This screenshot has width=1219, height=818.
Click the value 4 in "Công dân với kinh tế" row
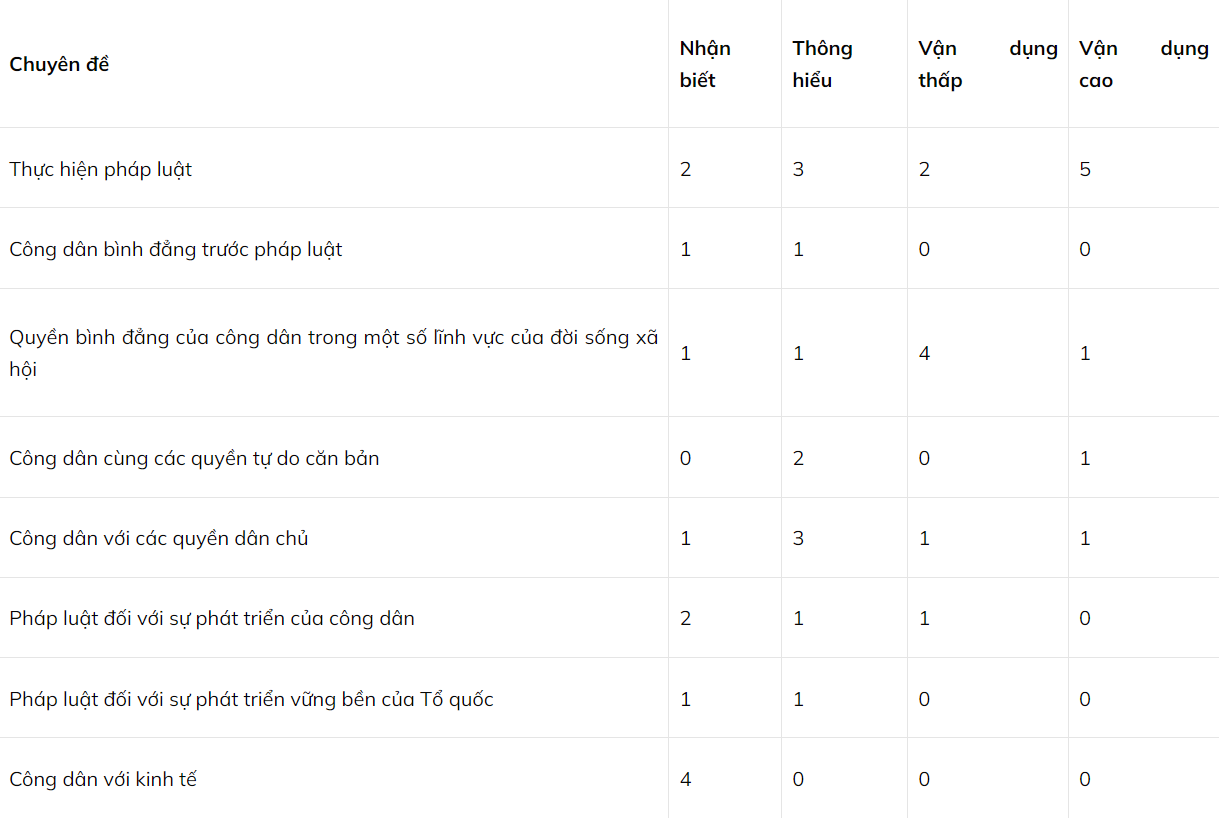tap(685, 779)
